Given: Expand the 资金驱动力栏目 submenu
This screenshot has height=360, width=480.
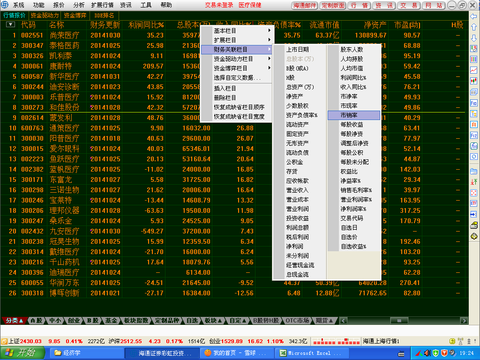Looking at the screenshot, I should pyautogui.click(x=237, y=59).
